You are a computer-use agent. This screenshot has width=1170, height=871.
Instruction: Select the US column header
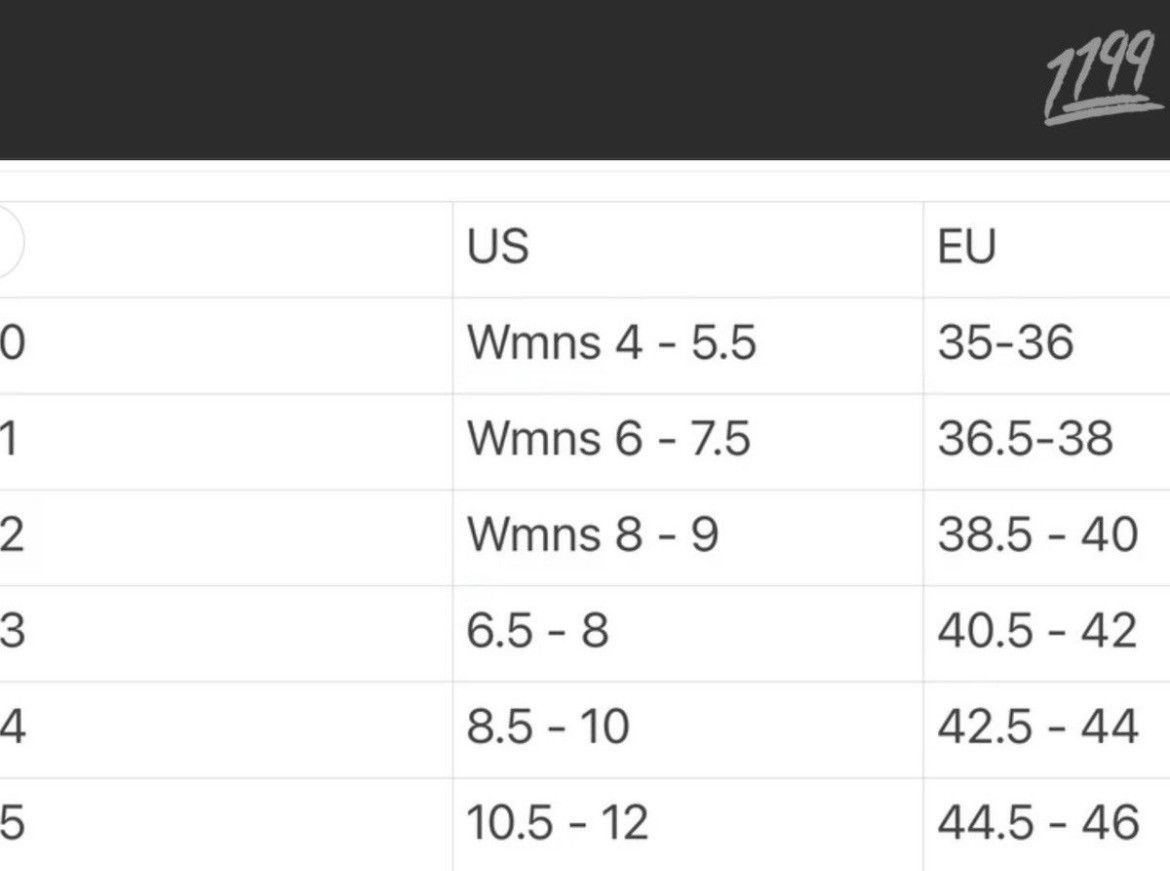[497, 246]
